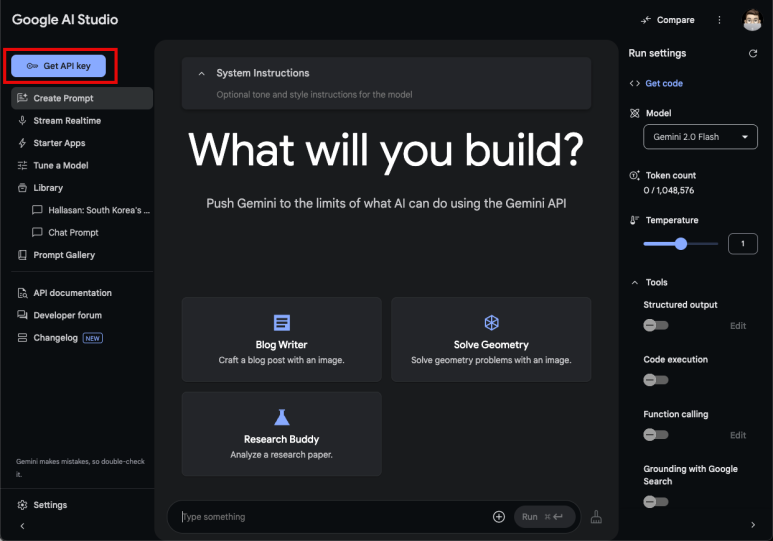
Task: Click the Blog Writer document icon
Action: coord(281,323)
